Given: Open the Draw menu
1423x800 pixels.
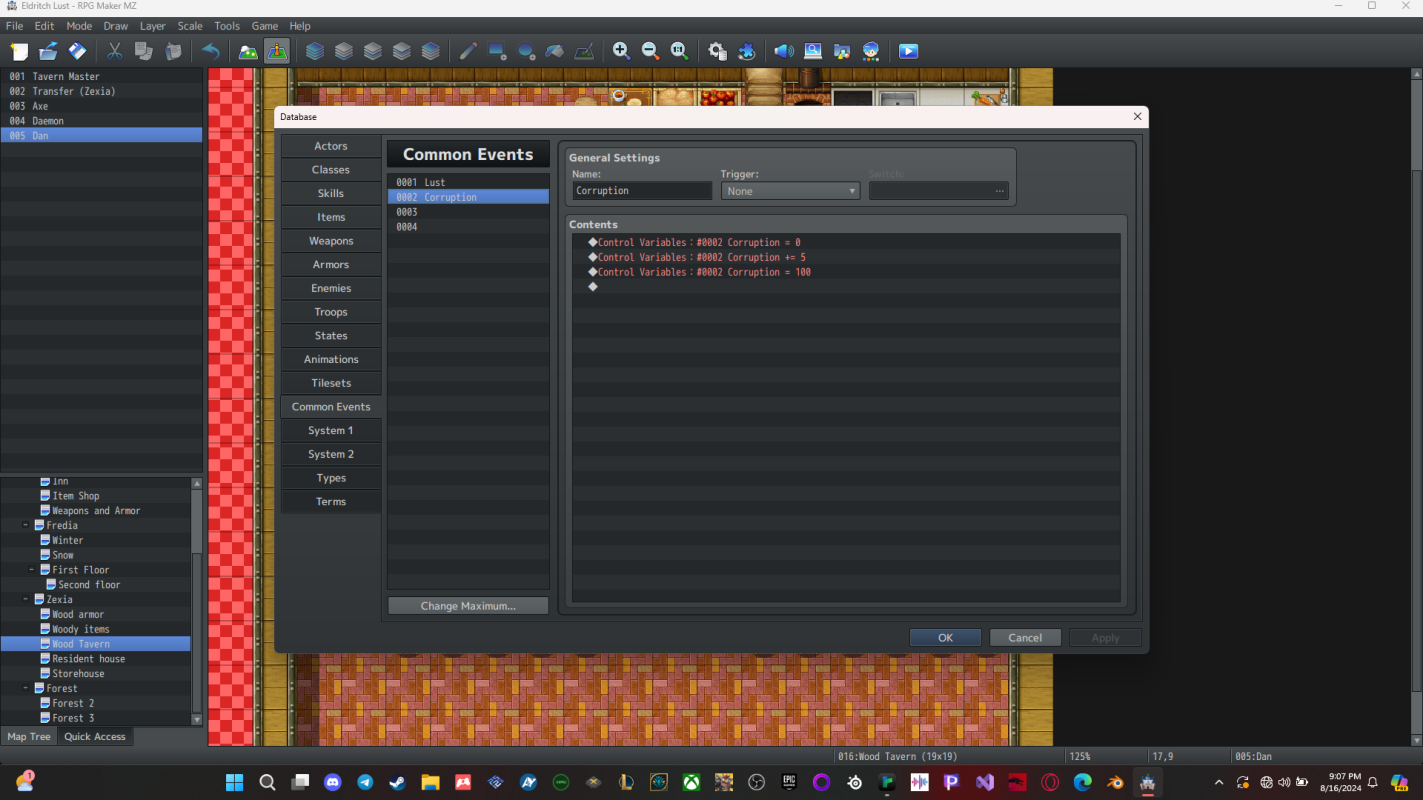Looking at the screenshot, I should (116, 26).
